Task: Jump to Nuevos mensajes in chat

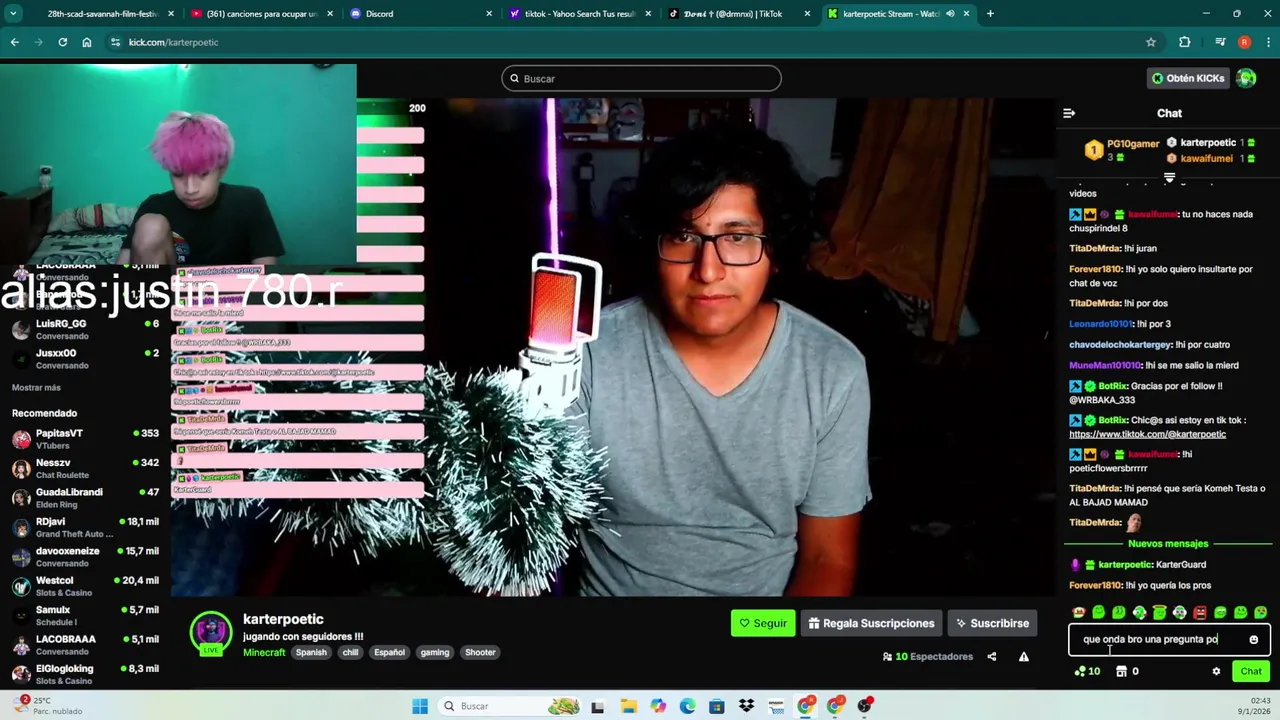Action: click(x=1168, y=543)
